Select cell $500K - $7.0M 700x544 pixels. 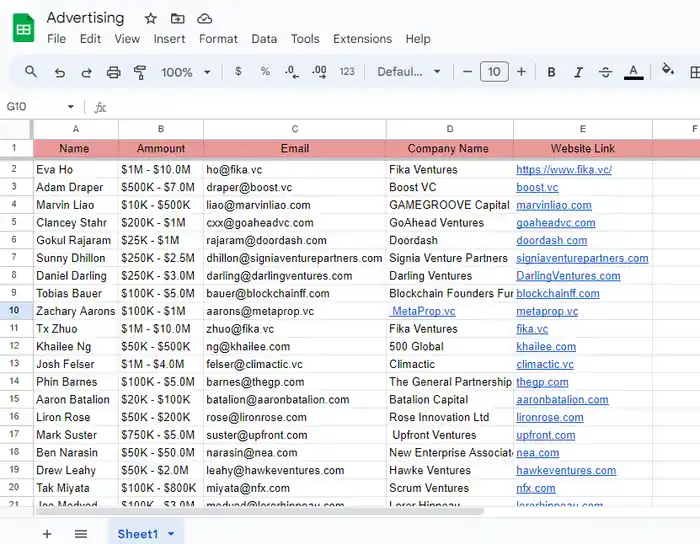161,187
